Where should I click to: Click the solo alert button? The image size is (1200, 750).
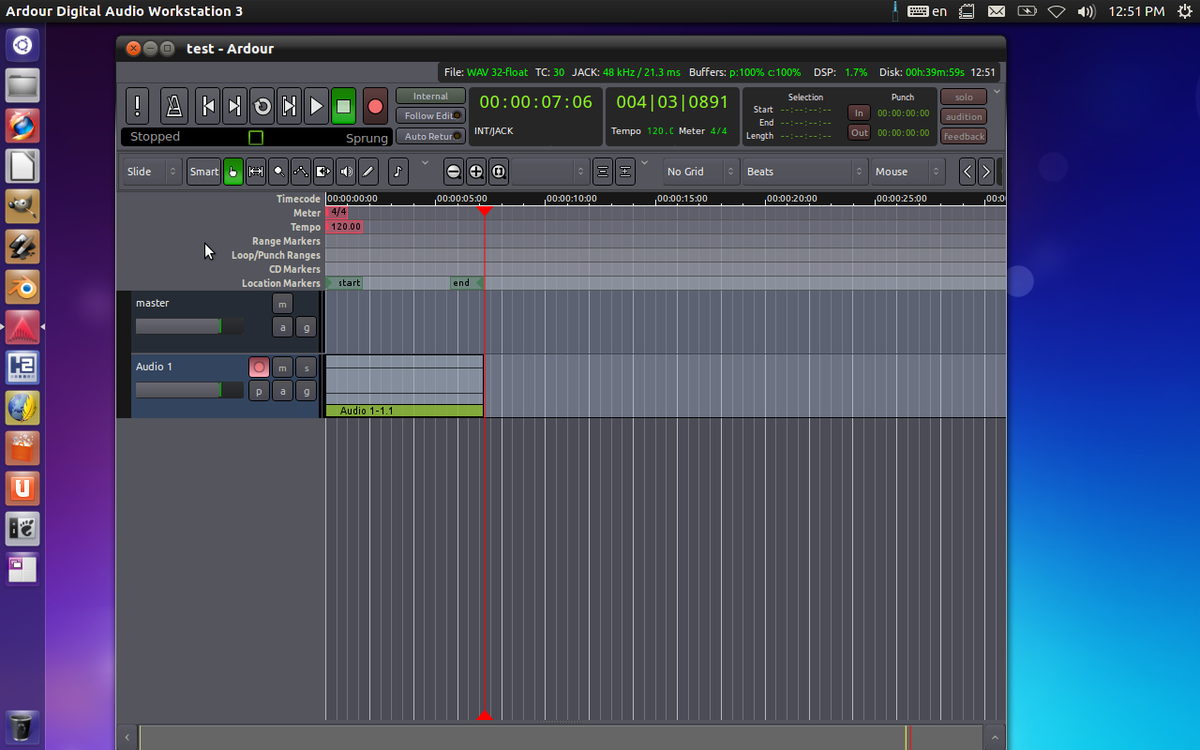pos(964,97)
